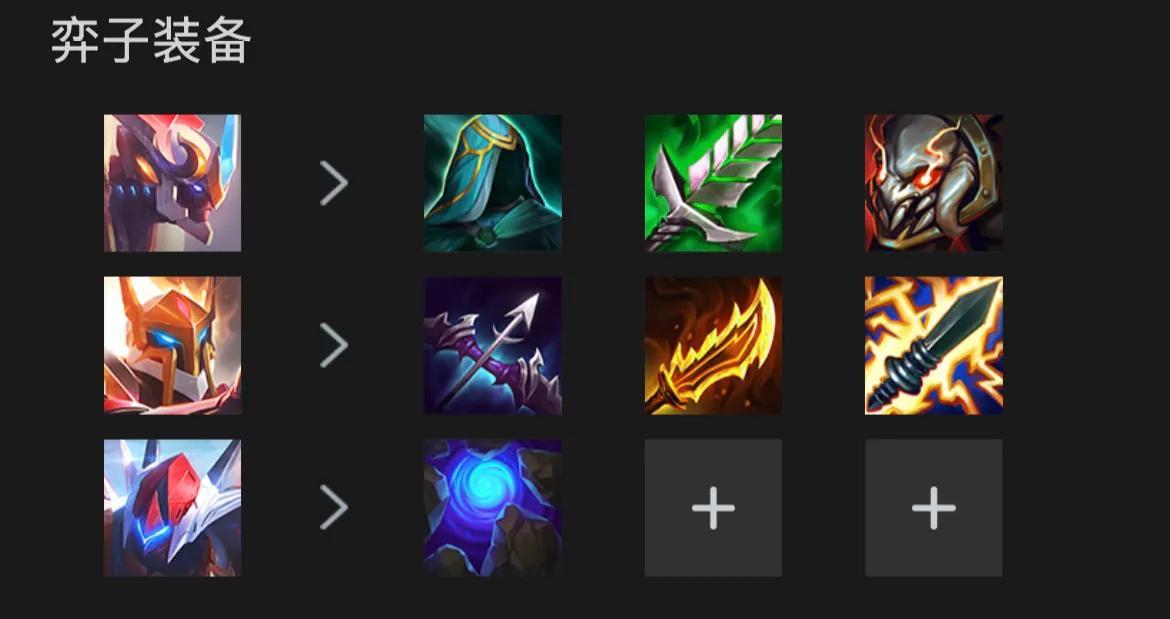Open the red-faced silver armored champion portrait
Viewport: 1170px width, 619px height.
pos(172,508)
